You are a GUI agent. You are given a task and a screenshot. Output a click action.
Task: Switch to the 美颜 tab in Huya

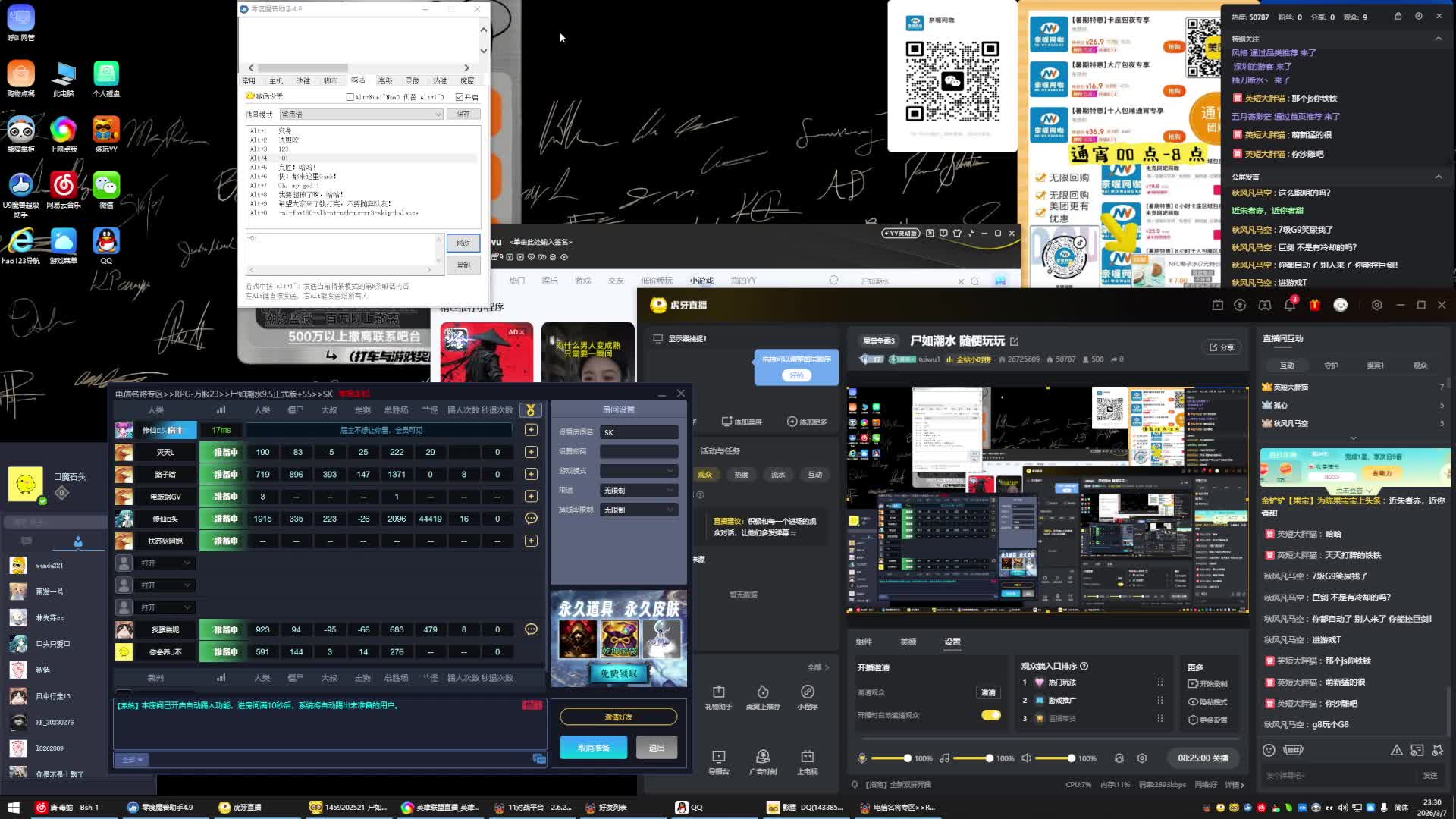click(x=908, y=642)
